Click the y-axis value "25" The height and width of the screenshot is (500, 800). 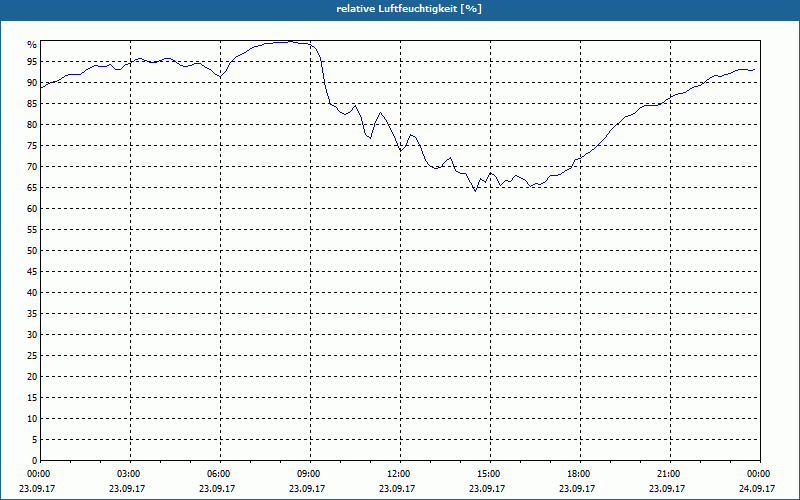pyautogui.click(x=32, y=356)
